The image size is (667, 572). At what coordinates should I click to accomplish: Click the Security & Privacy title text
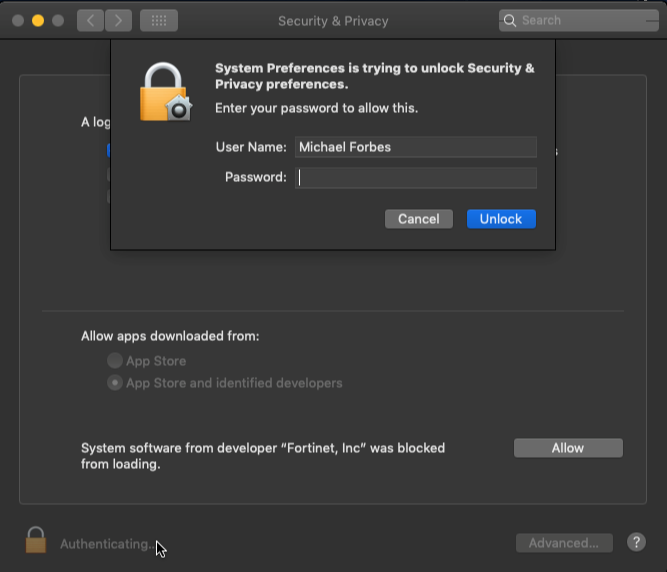(x=333, y=21)
